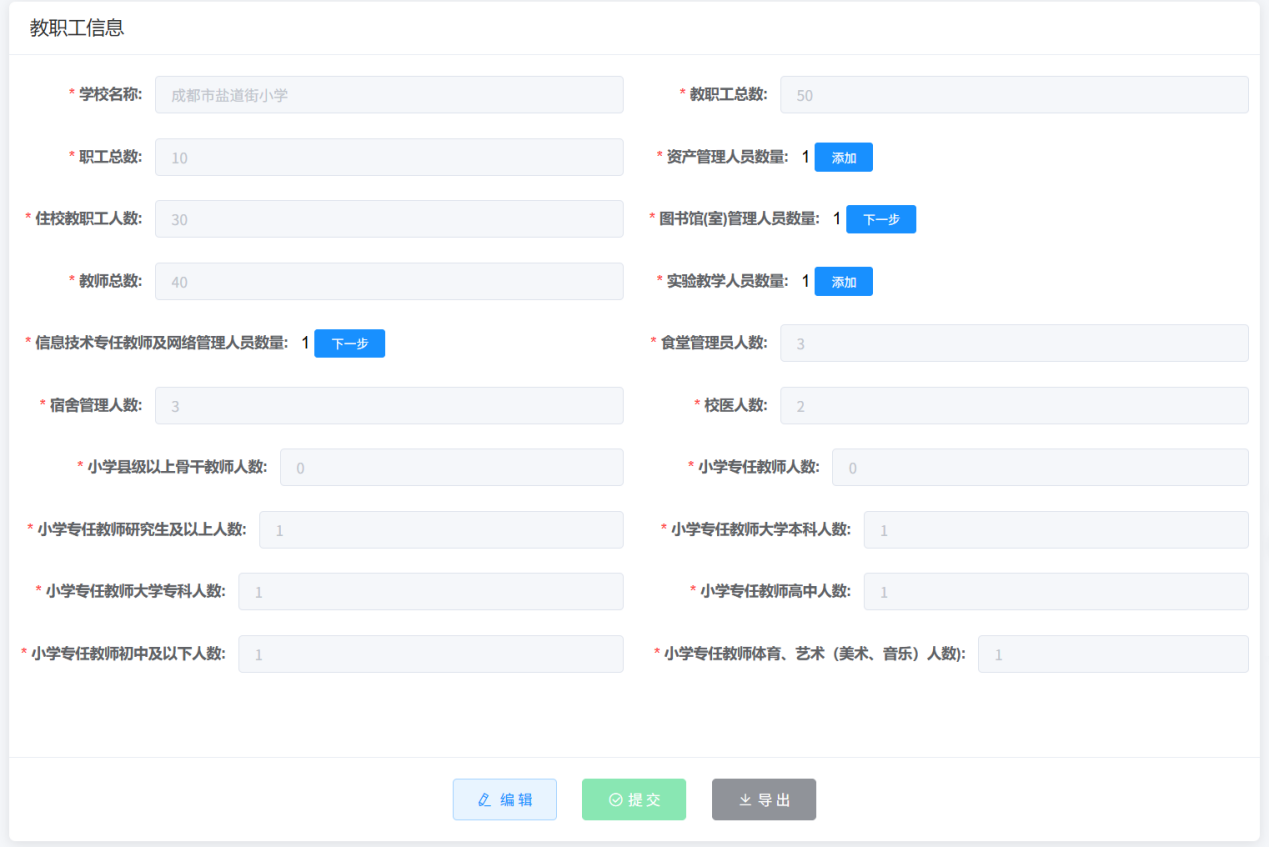
Task: Select the 学校名称 input field
Action: point(389,95)
